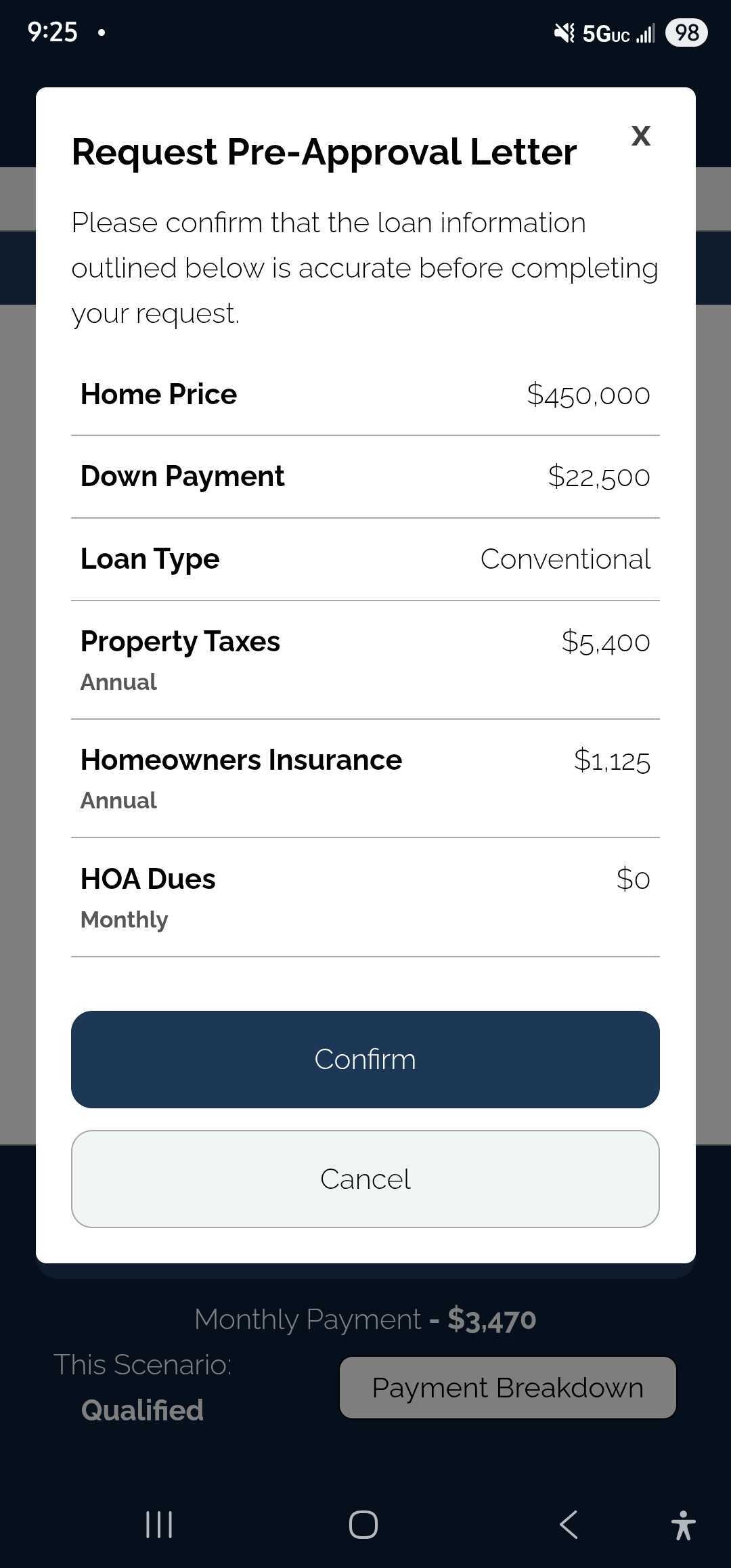Tap the 5G signal strength indicator
731x1568 pixels.
tap(619, 33)
